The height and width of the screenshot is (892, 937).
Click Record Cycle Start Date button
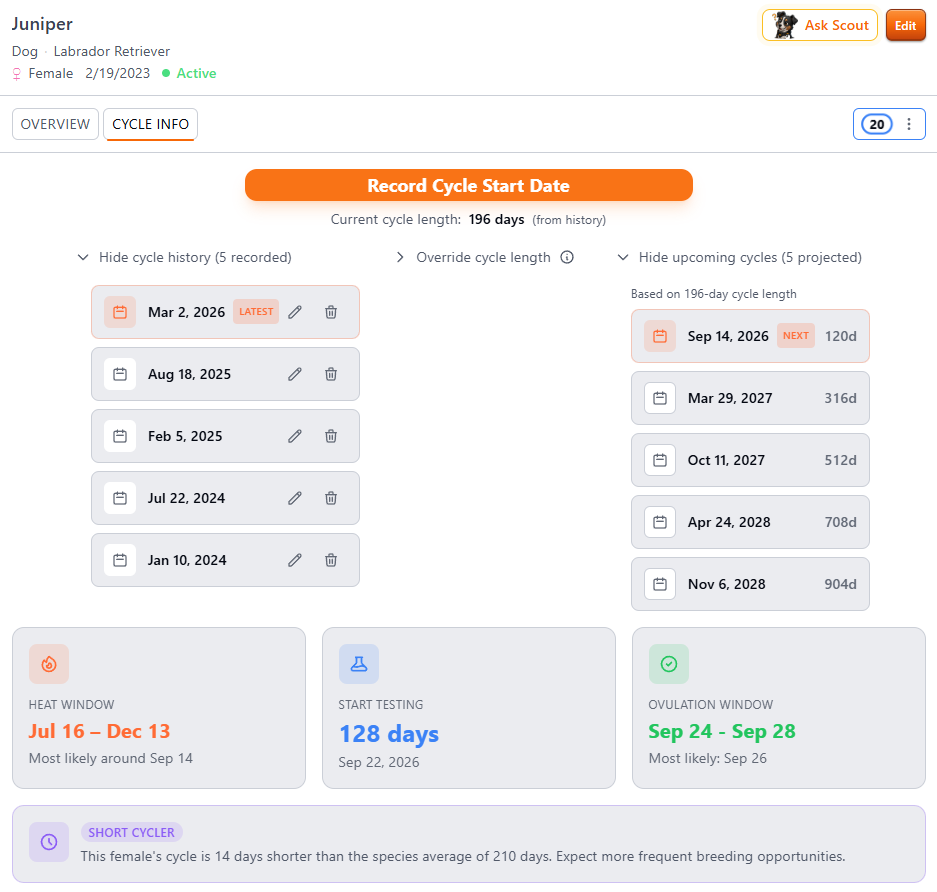tap(468, 185)
